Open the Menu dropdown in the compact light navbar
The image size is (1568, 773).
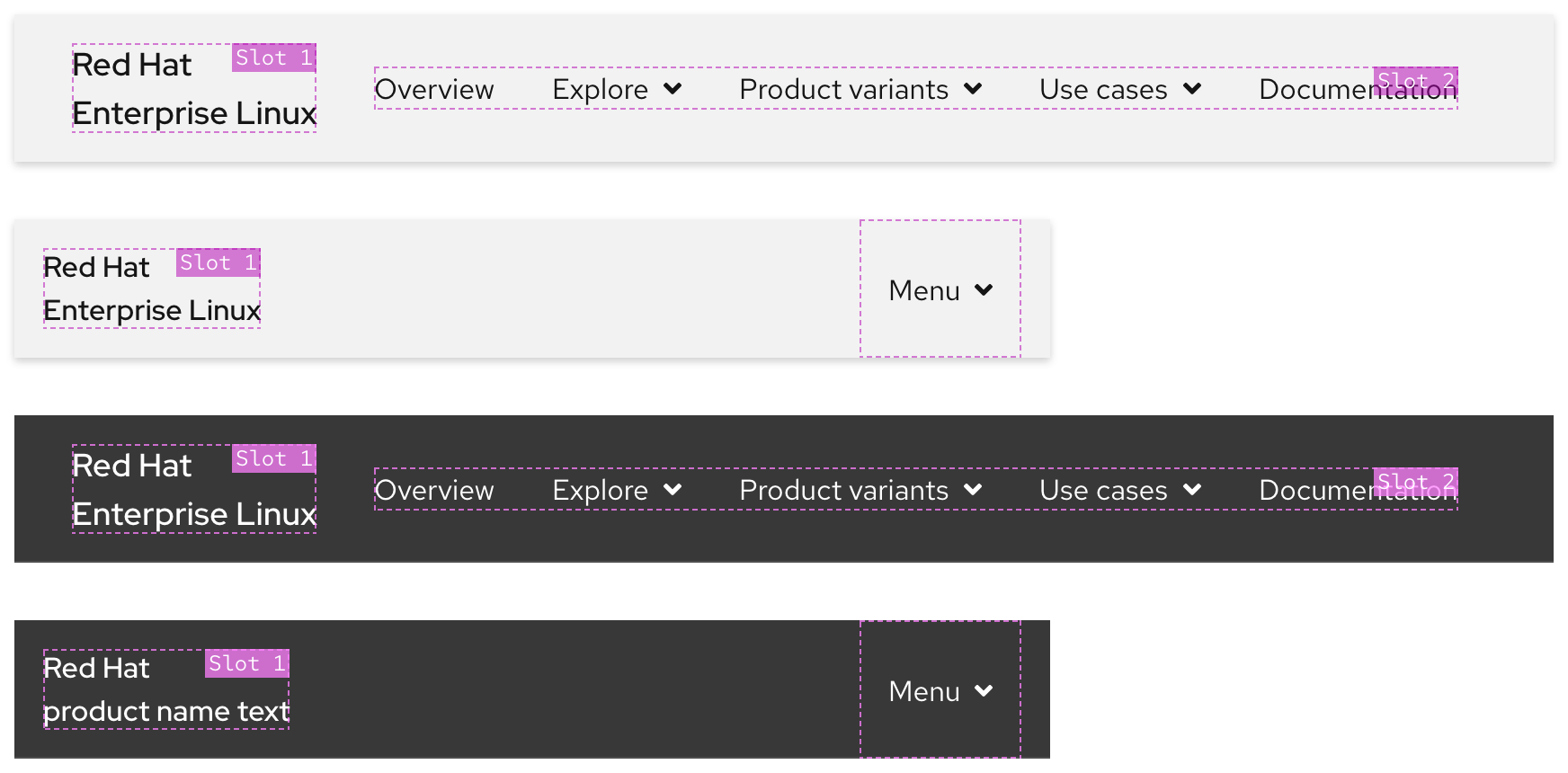(939, 289)
